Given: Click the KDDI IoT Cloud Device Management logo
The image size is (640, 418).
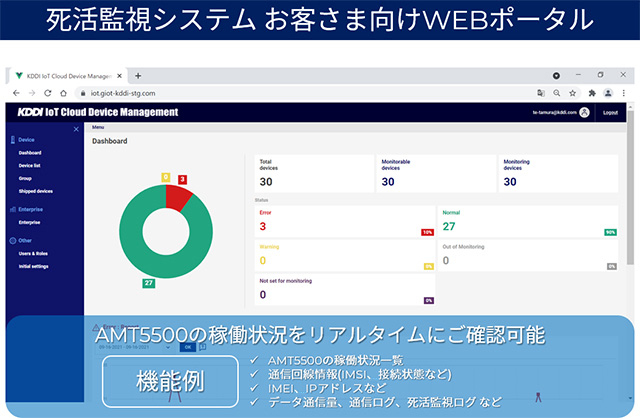Looking at the screenshot, I should click(x=98, y=112).
